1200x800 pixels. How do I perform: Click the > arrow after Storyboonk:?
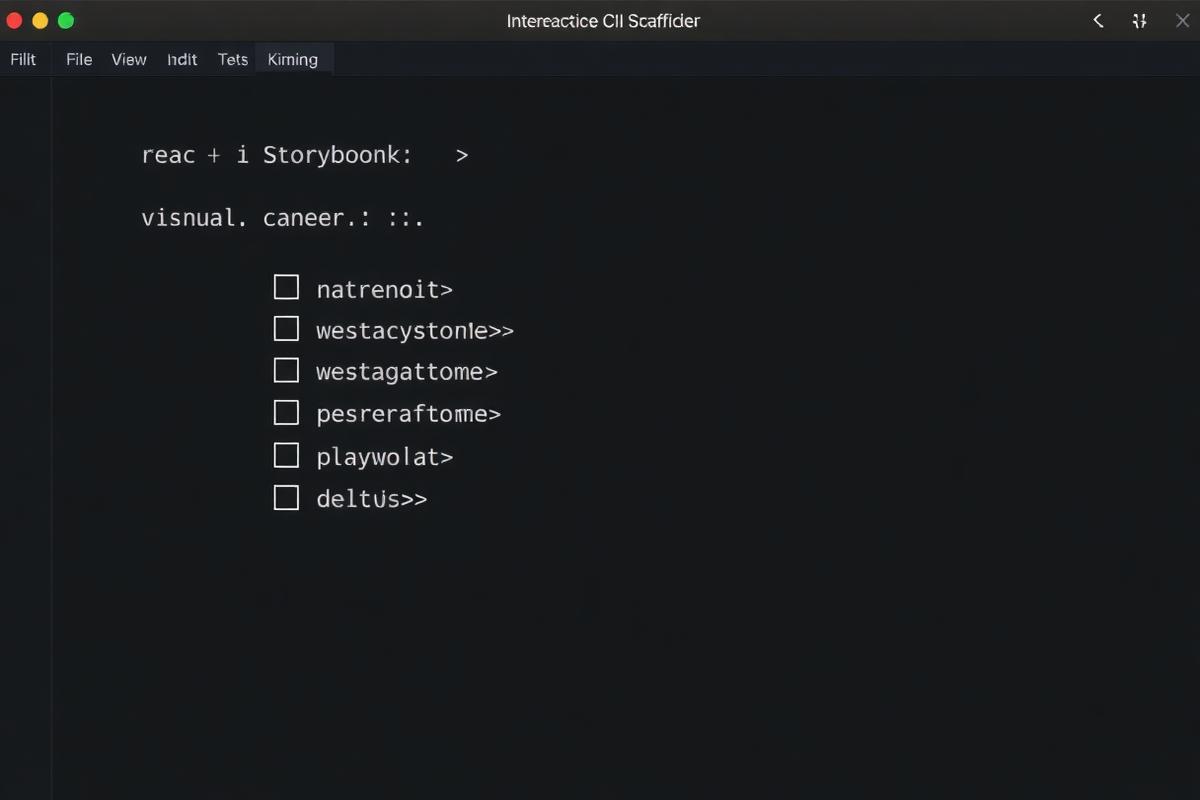point(461,156)
